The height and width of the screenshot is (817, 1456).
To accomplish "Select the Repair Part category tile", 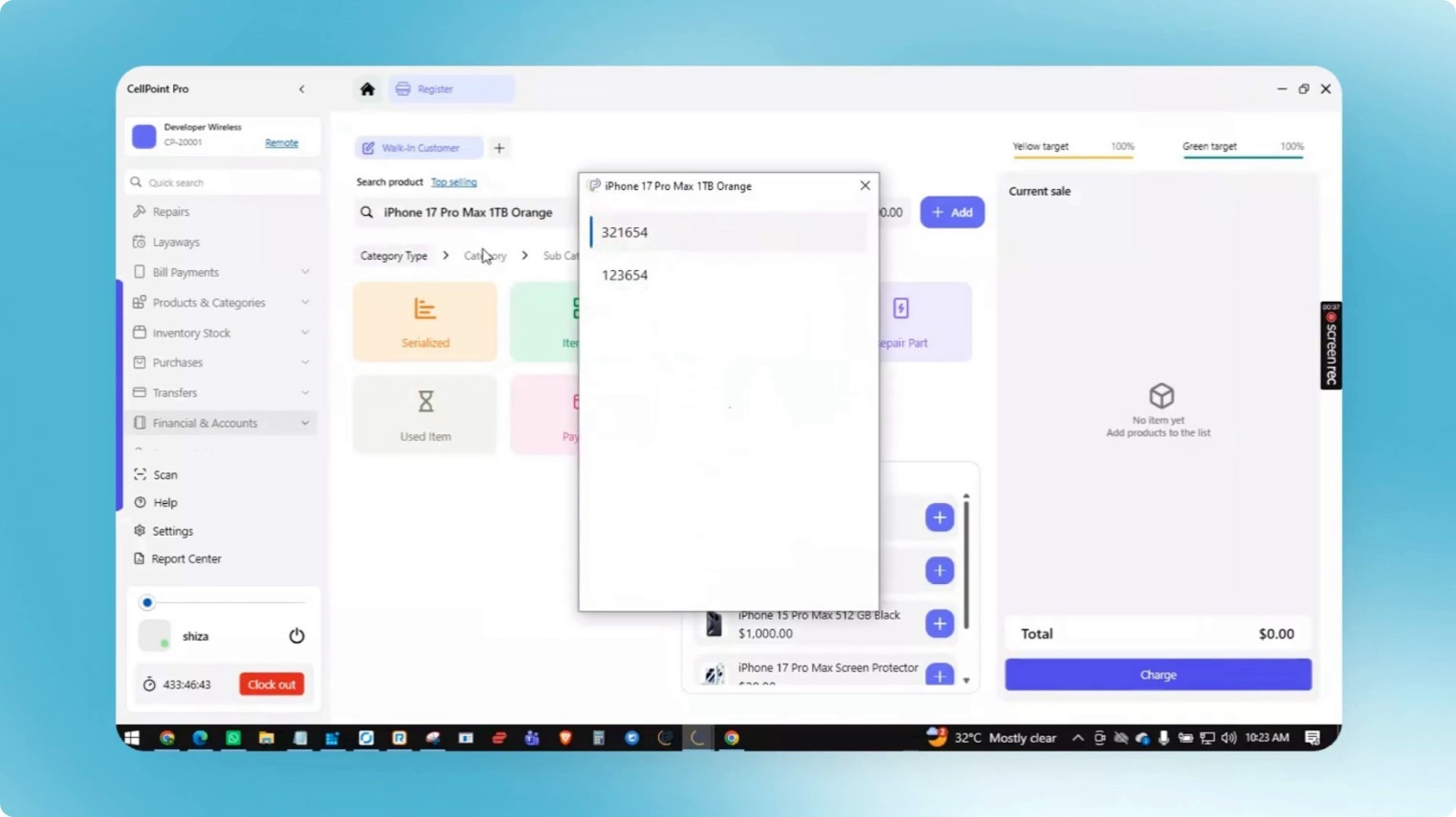I will 924,322.
